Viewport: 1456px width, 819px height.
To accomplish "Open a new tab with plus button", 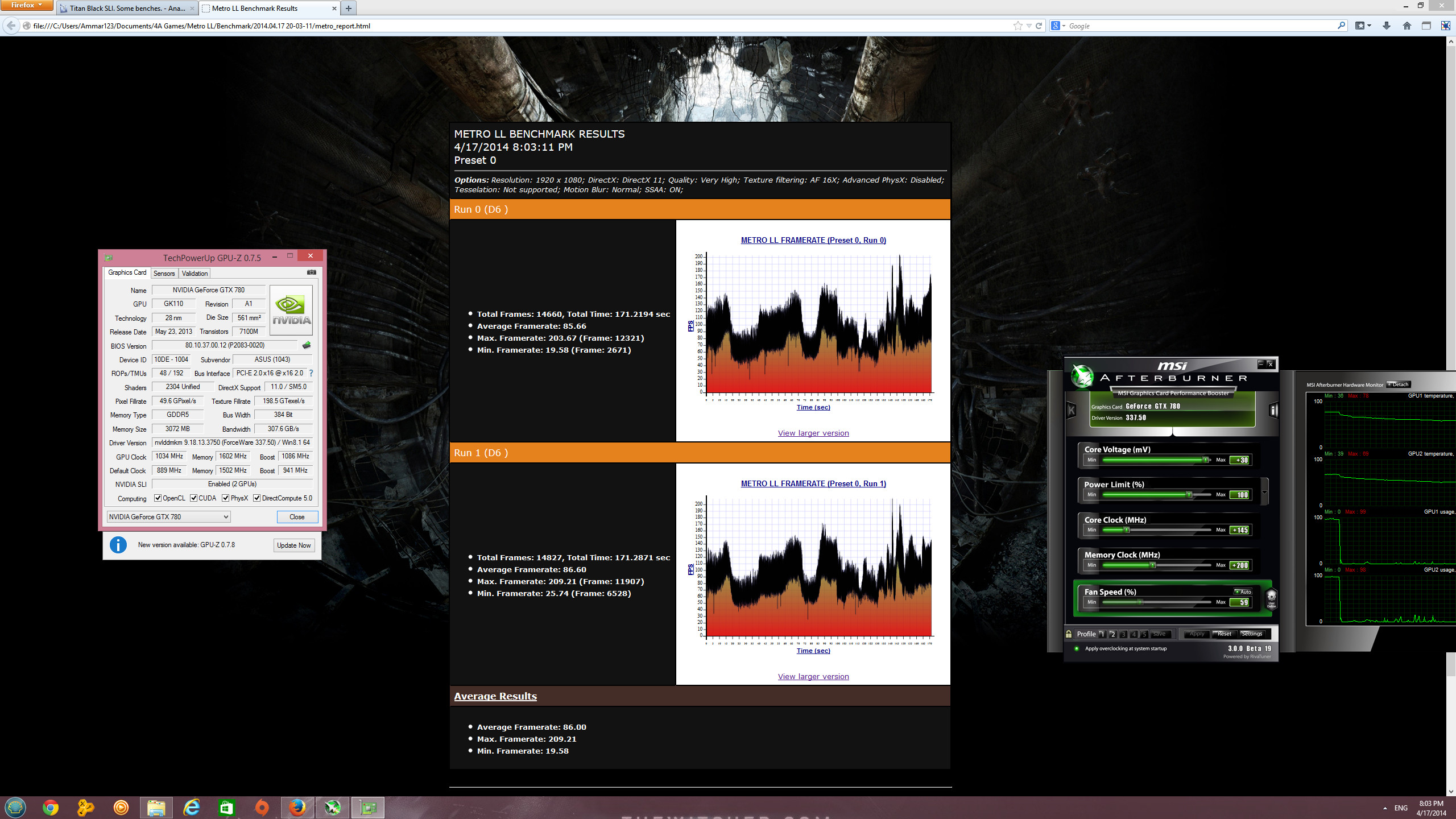I will [x=348, y=9].
